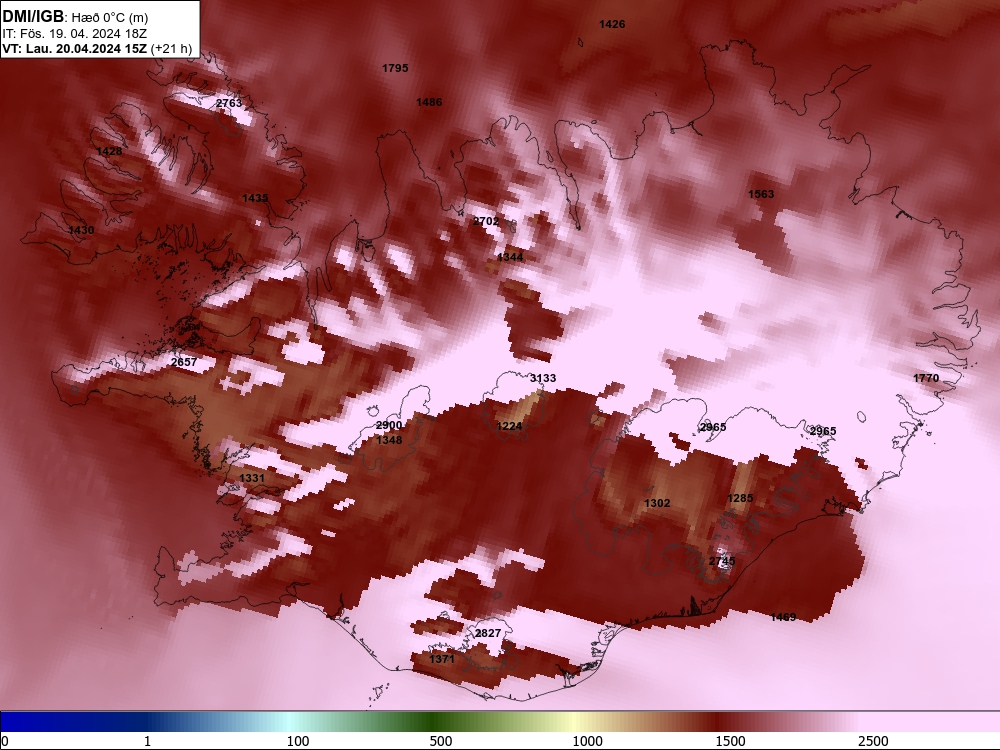Click the map value 1285
This screenshot has height=750, width=1000.
pyautogui.click(x=740, y=498)
